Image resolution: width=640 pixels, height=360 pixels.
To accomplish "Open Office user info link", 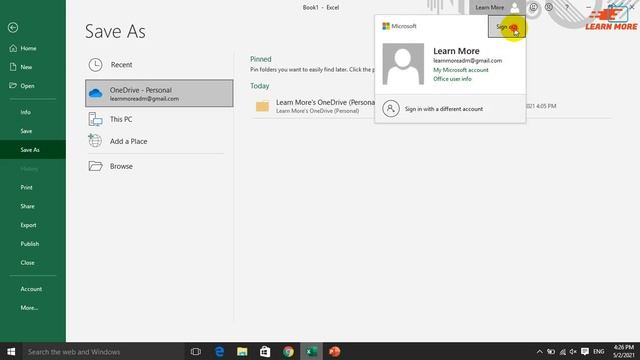I will [x=452, y=79].
